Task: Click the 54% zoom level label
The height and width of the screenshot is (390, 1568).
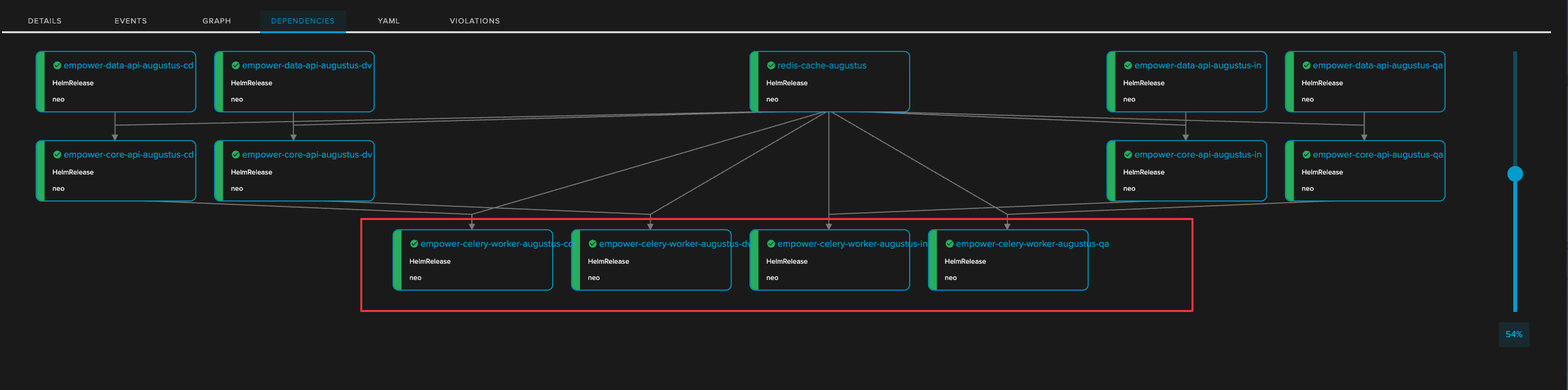Action: coord(1514,335)
